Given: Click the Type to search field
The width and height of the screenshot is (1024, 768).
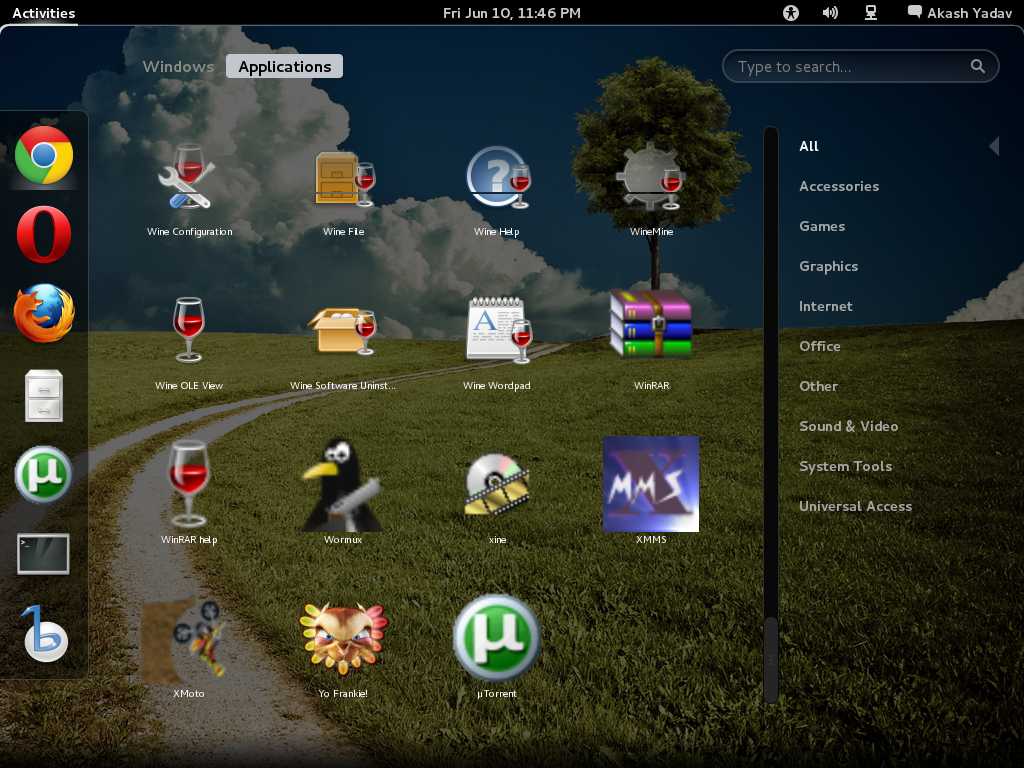Looking at the screenshot, I should tap(850, 67).
